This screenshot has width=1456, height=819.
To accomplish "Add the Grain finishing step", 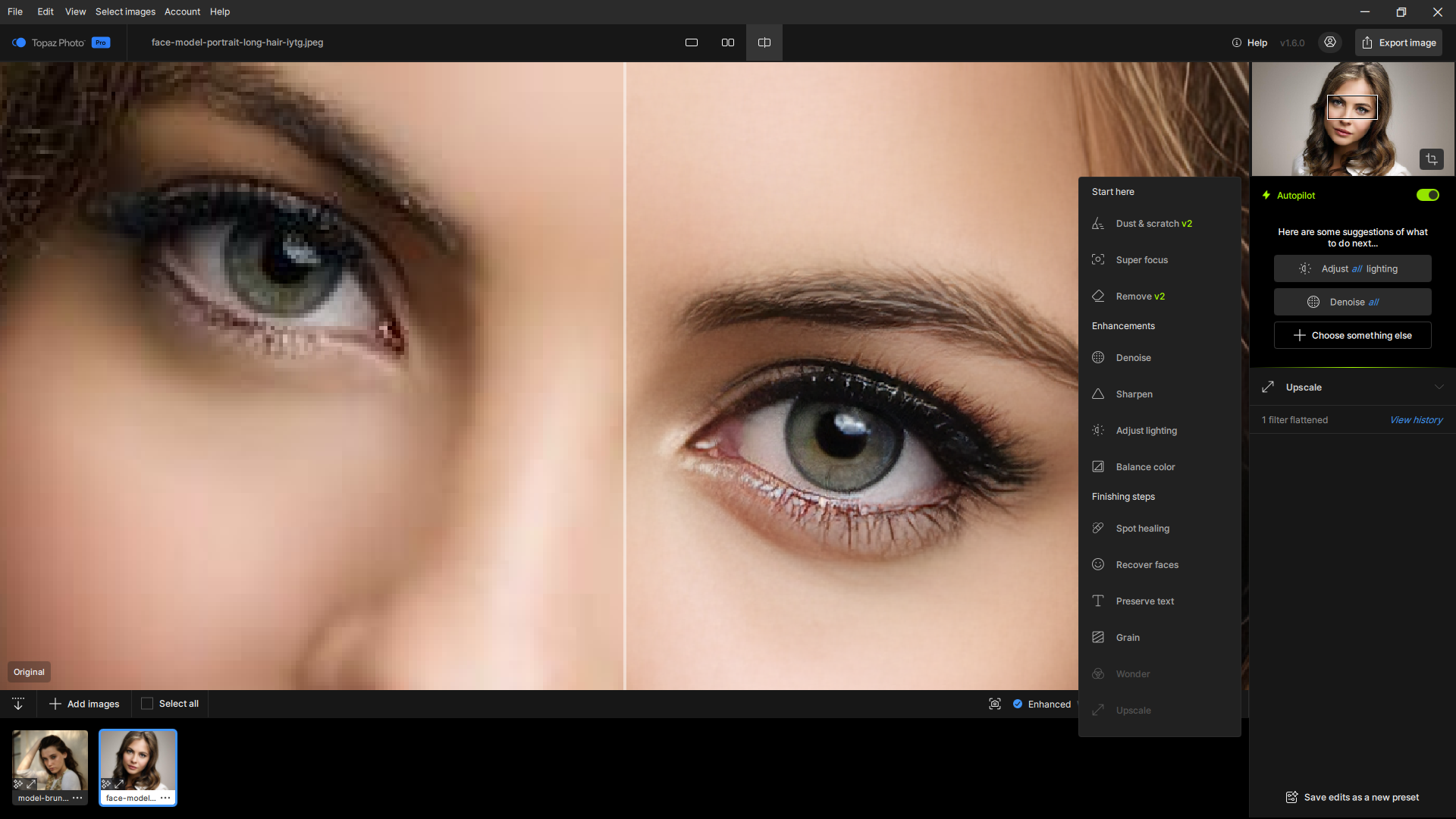I will [1159, 638].
